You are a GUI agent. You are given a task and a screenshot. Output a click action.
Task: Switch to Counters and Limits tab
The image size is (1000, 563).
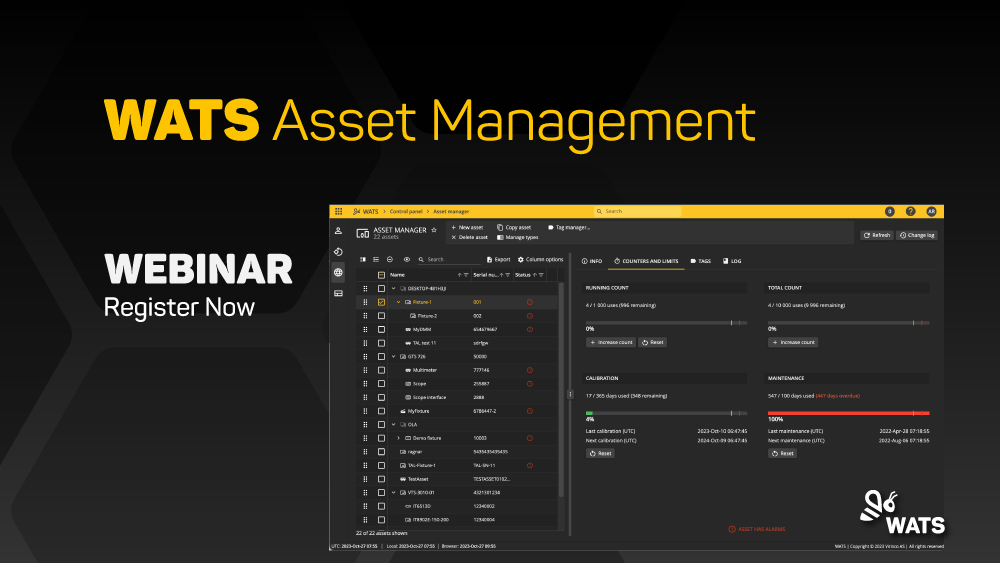click(x=646, y=261)
